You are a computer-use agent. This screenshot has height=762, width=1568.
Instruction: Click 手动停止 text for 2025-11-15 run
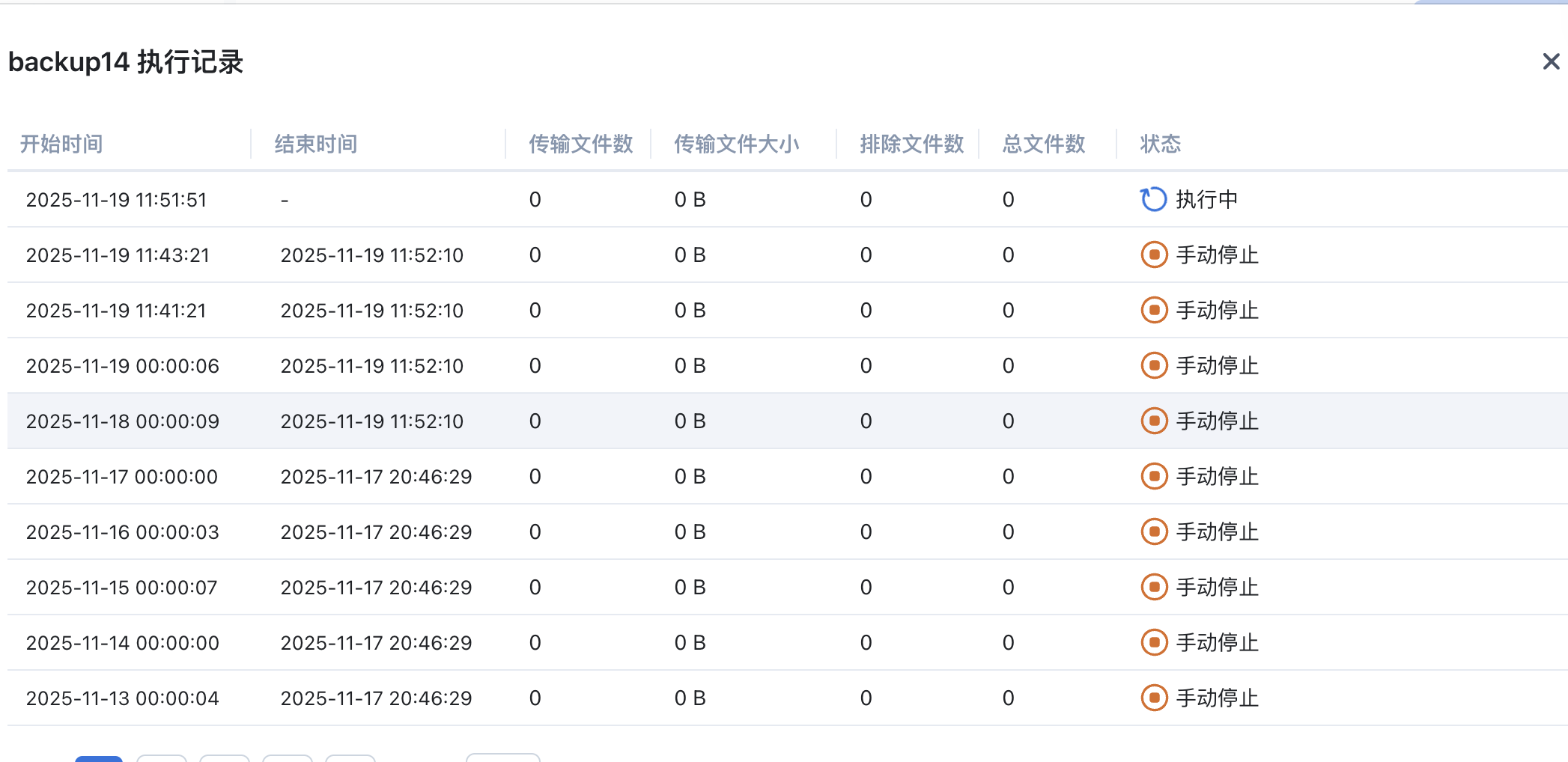click(1217, 588)
